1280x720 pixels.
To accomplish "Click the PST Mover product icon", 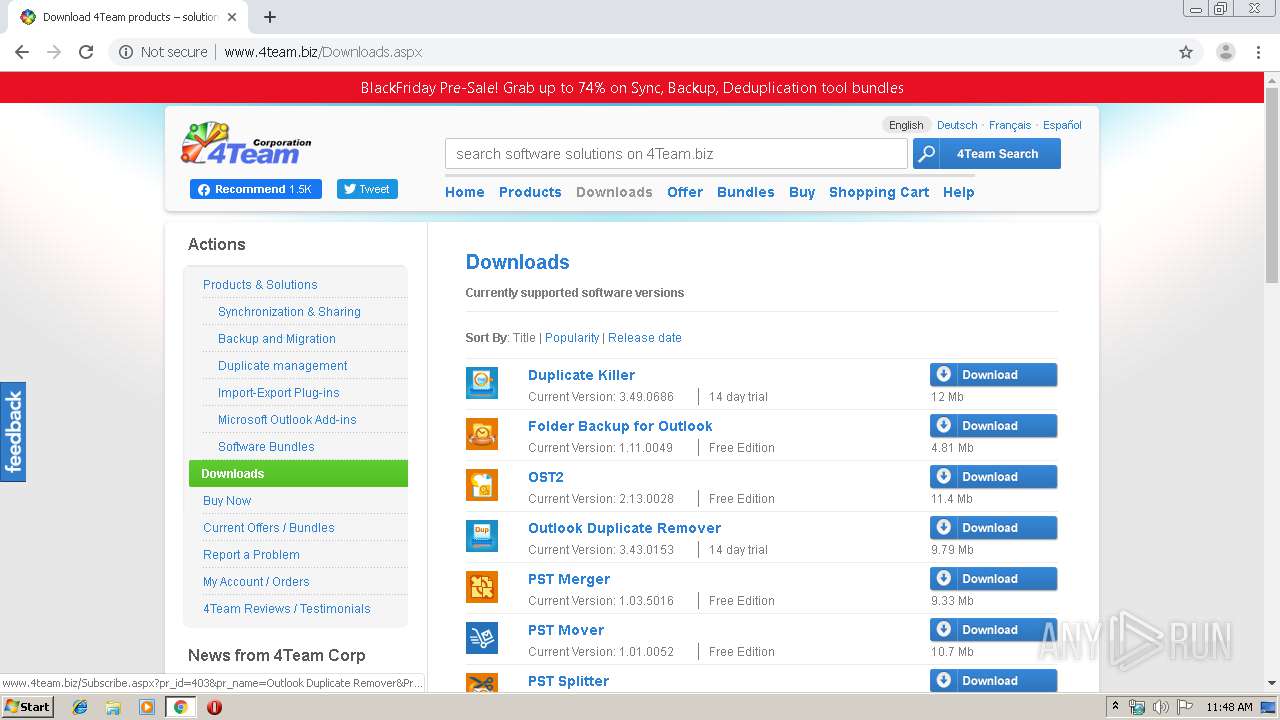I will (481, 638).
